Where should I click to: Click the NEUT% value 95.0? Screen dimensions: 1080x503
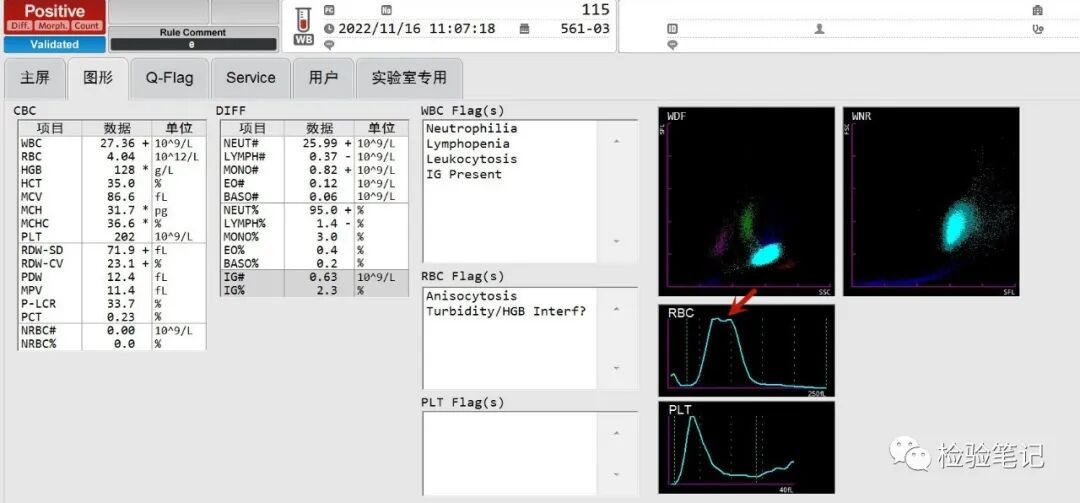(324, 210)
